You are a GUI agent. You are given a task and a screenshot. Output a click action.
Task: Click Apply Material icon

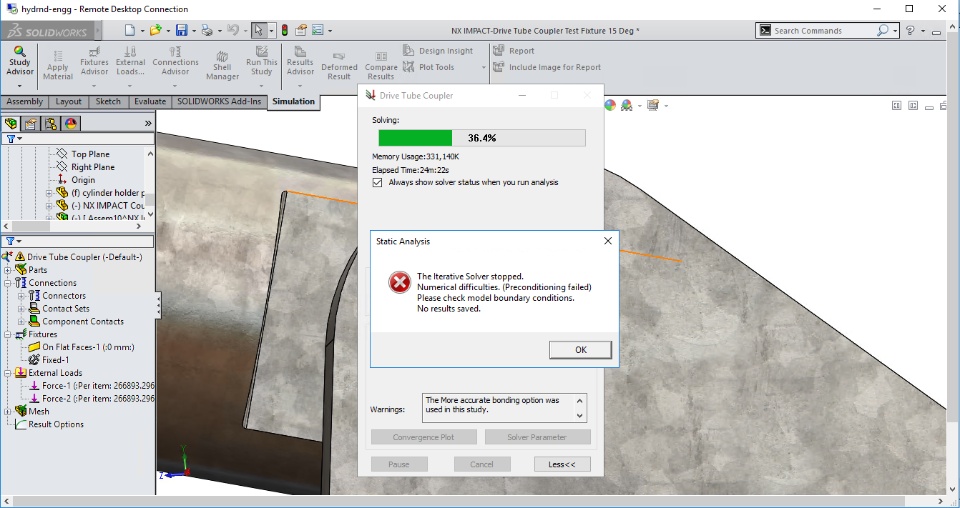(58, 65)
